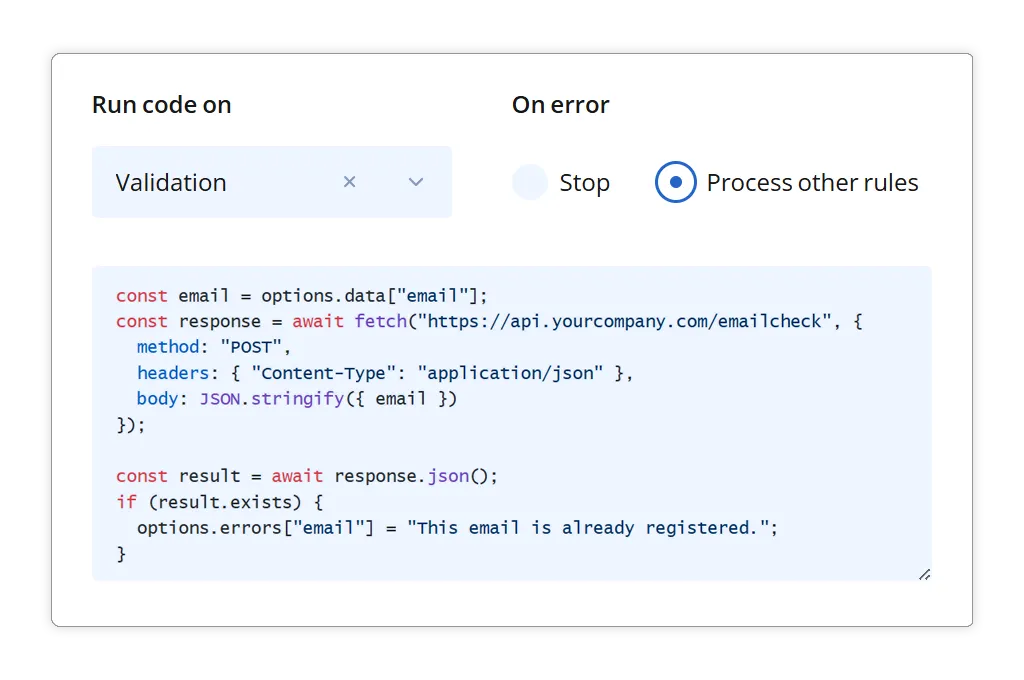This screenshot has height=680, width=1024.
Task: Click the 'Run code on' label
Action: (161, 105)
